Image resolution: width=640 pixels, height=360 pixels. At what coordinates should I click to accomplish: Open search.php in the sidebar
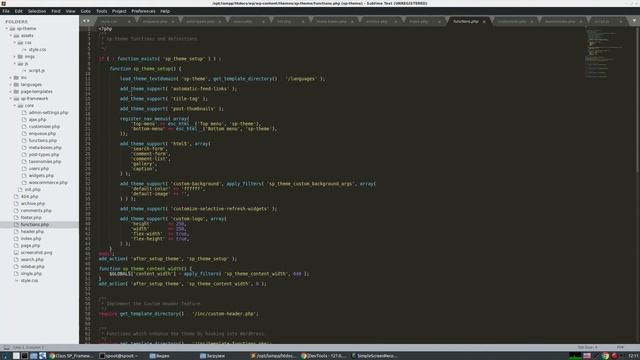click(x=32, y=259)
